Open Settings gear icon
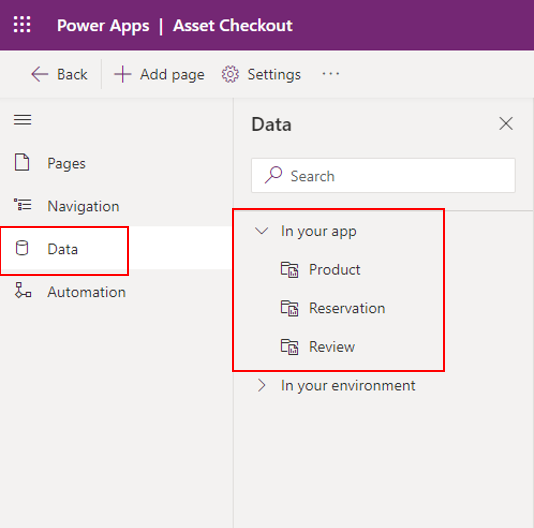The image size is (534, 528). (230, 74)
